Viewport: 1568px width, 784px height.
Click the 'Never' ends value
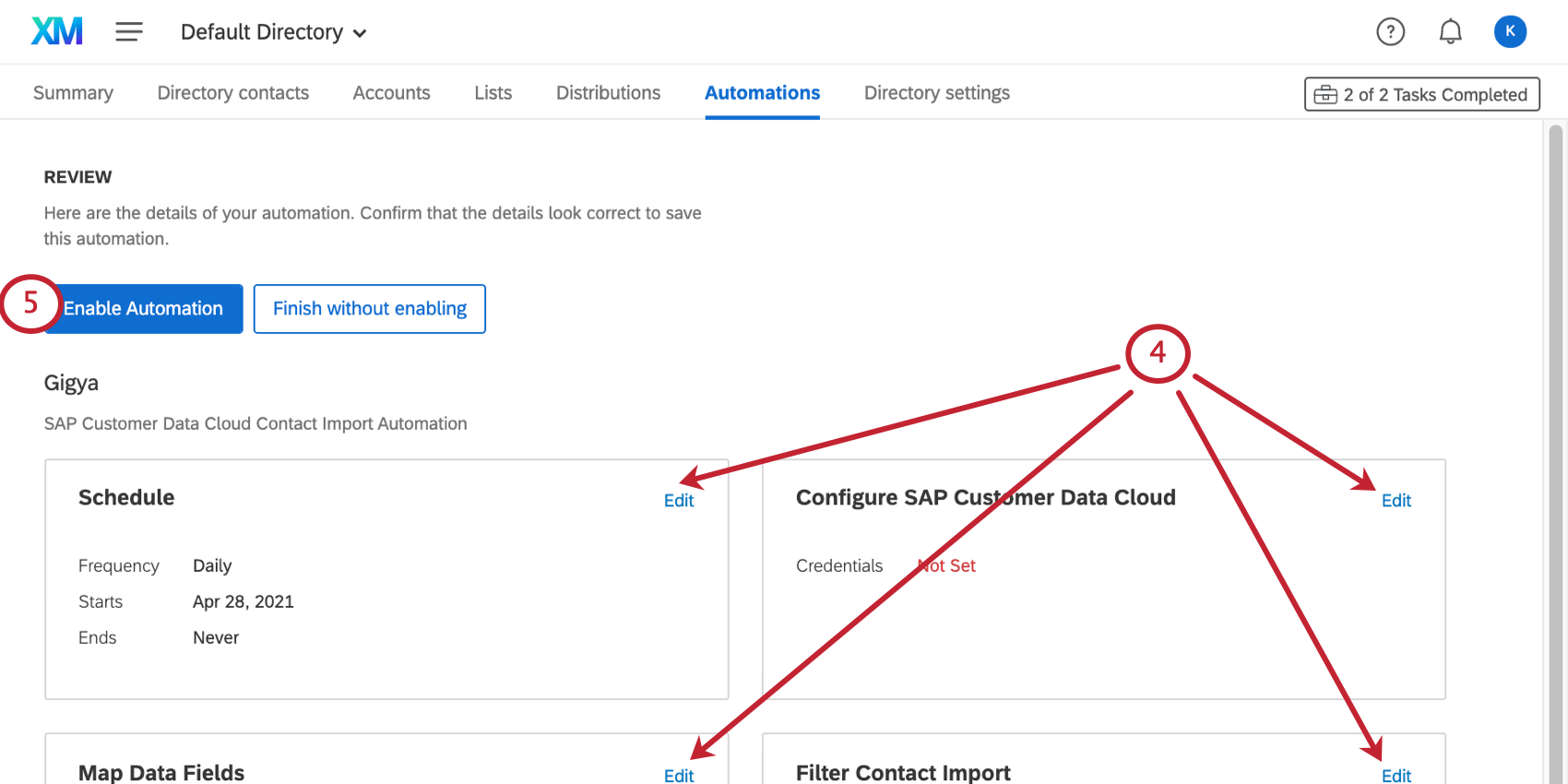[x=216, y=637]
